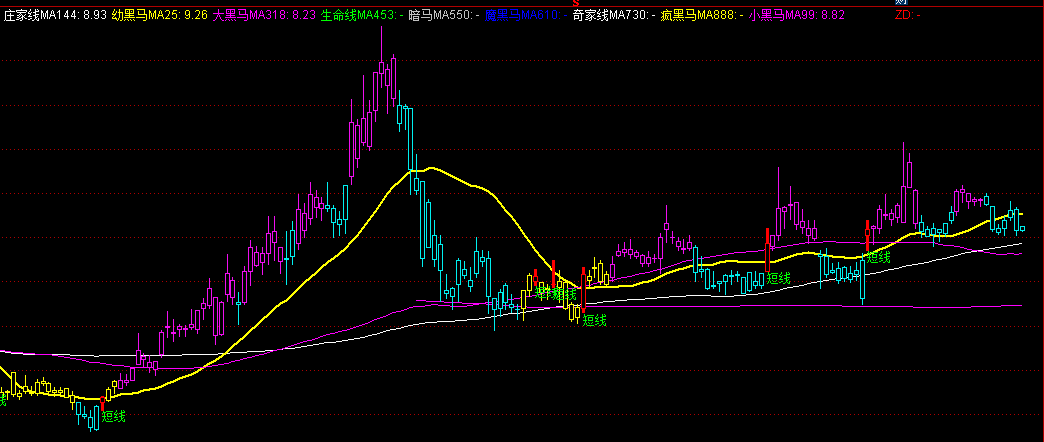Select the yellow 疯黑马MA888 legend label
This screenshot has height=442, width=1044.
711,16
